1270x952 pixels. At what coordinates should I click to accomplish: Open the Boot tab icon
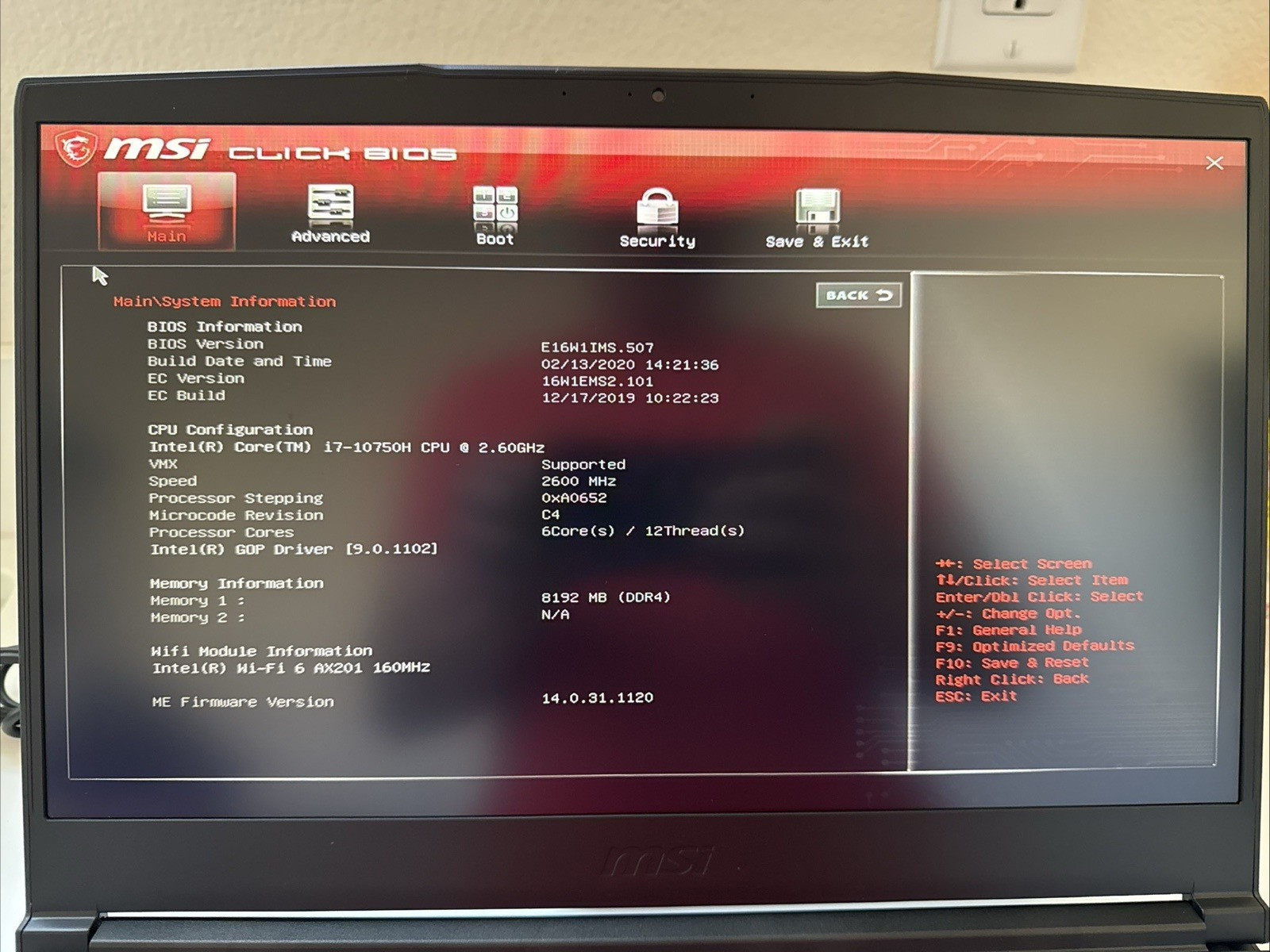coord(495,205)
